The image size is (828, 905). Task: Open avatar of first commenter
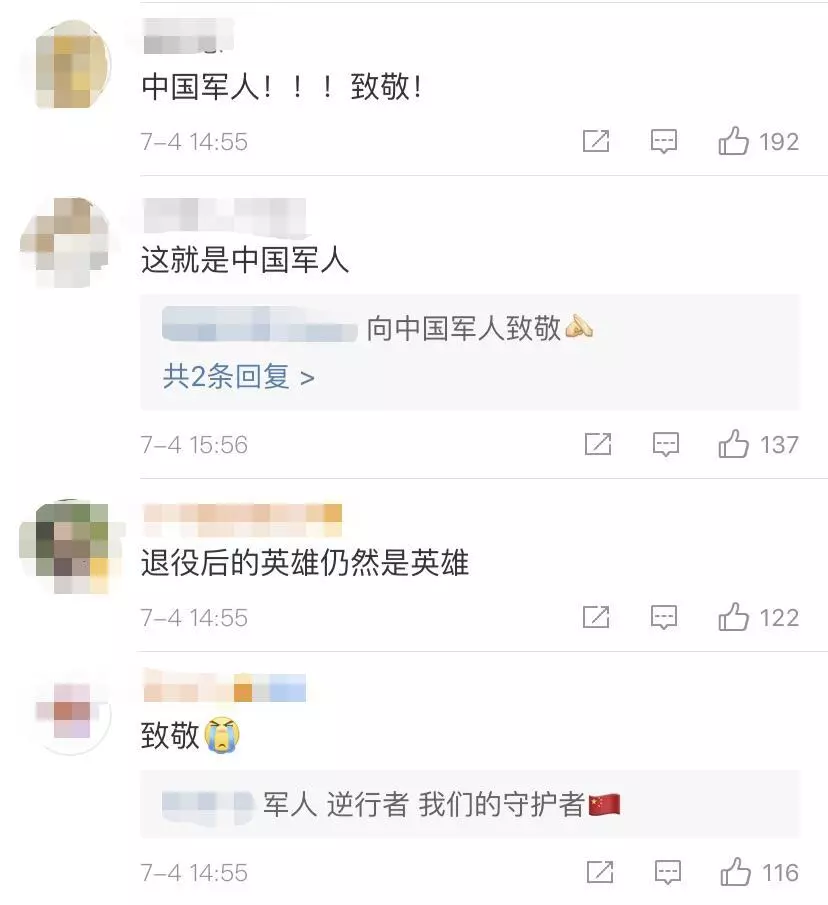pyautogui.click(x=66, y=64)
